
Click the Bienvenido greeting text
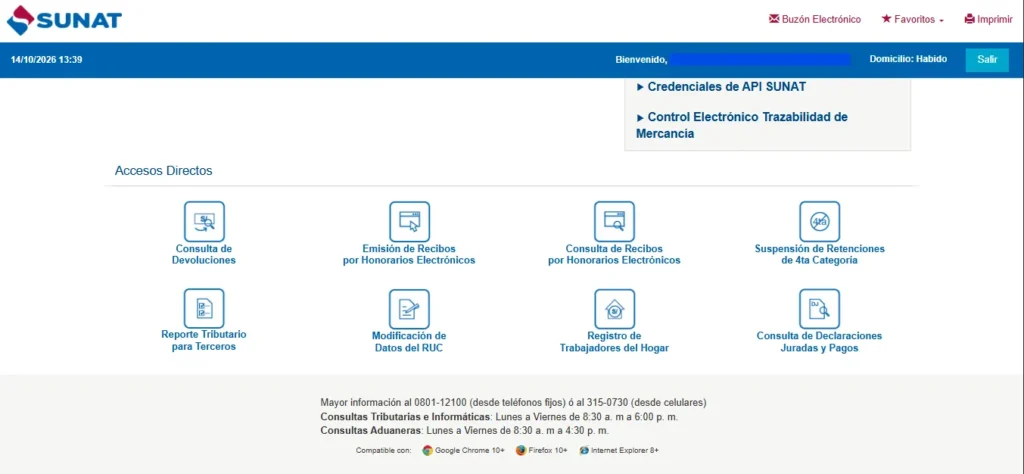pos(641,60)
